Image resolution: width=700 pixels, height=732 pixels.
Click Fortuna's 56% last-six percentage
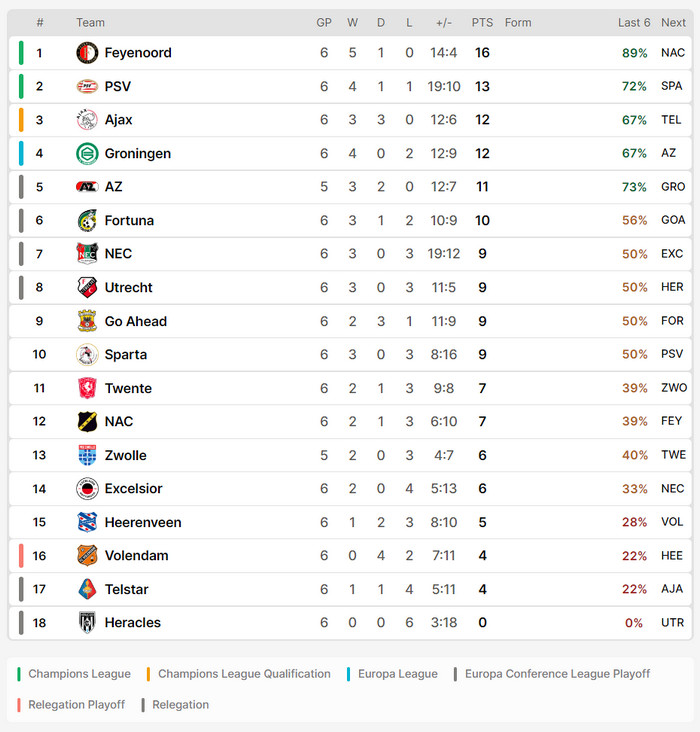tap(634, 221)
